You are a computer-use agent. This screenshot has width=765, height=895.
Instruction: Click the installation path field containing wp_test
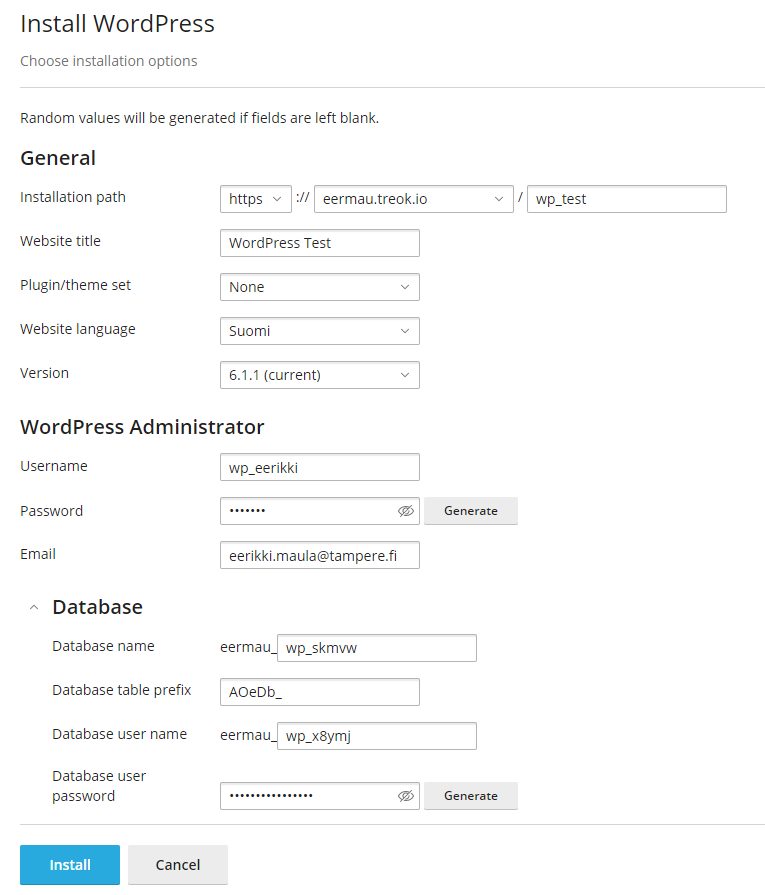626,199
